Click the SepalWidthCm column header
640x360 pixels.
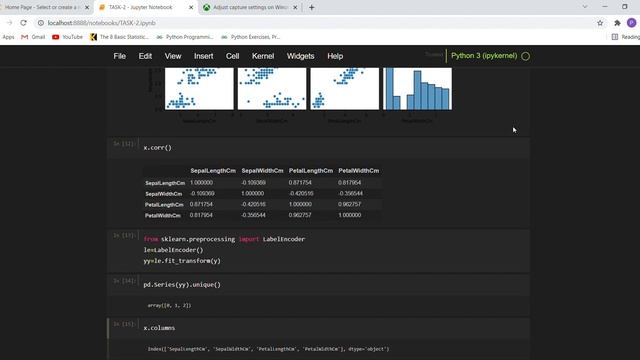(x=262, y=171)
